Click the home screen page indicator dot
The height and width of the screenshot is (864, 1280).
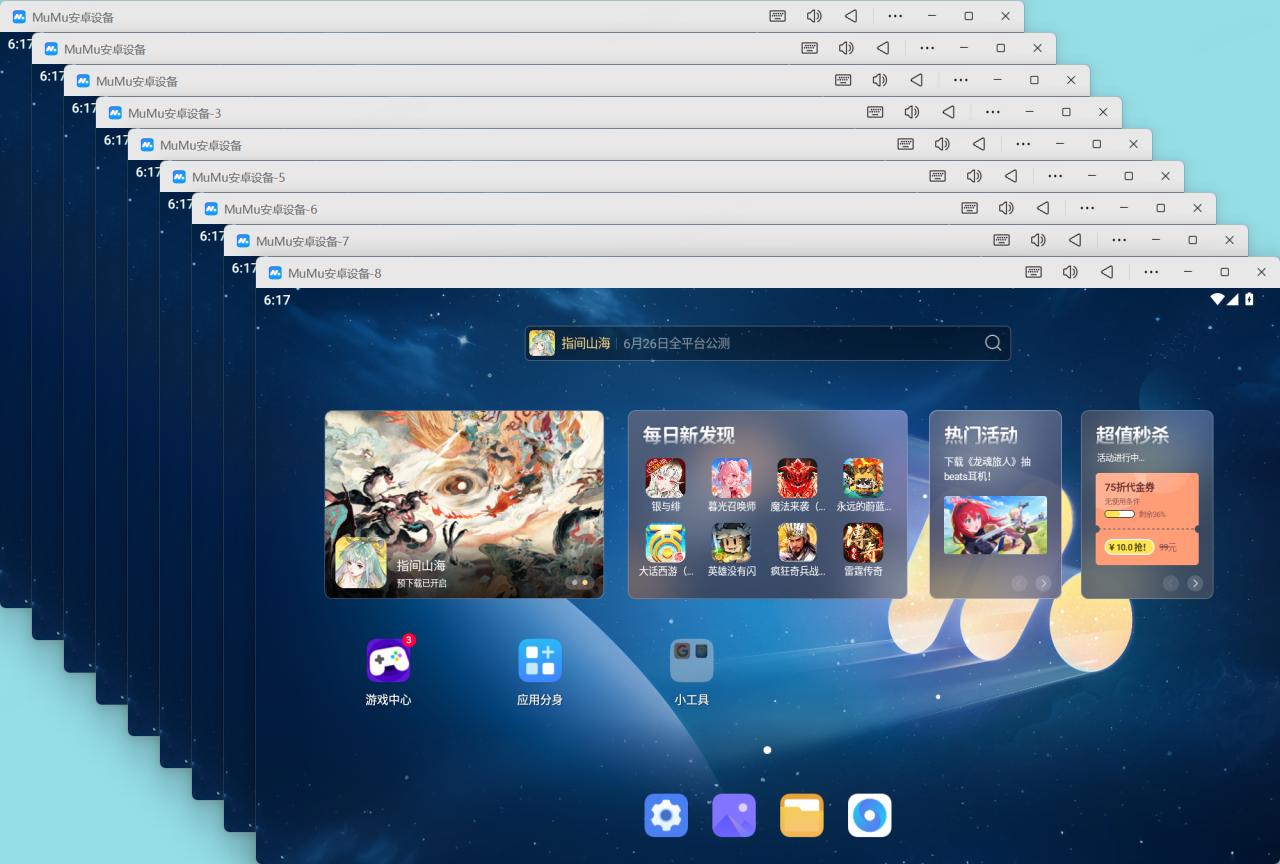tap(767, 750)
